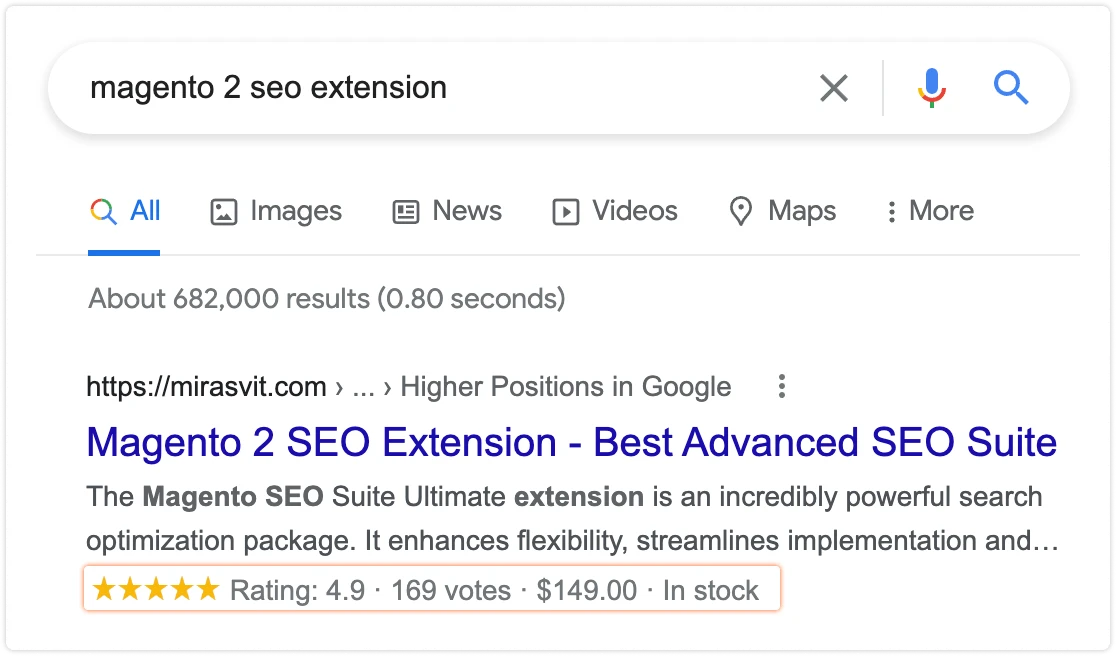Open the result options dropdown for Mirasvit listing

click(781, 386)
